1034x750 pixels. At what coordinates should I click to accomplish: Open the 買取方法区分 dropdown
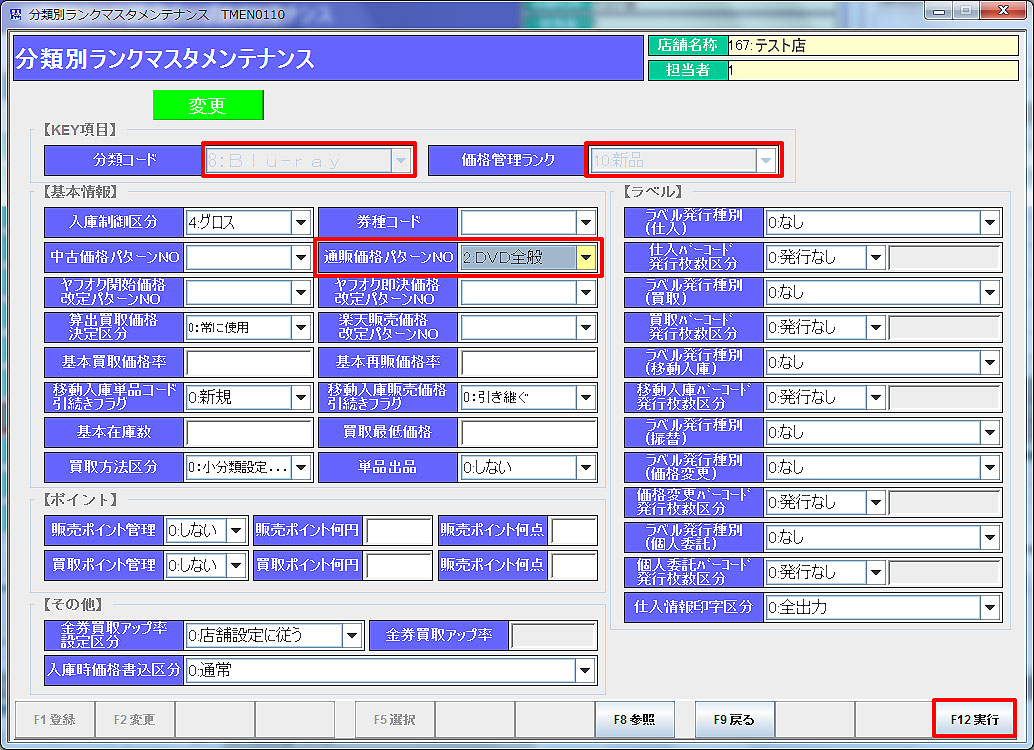(301, 466)
